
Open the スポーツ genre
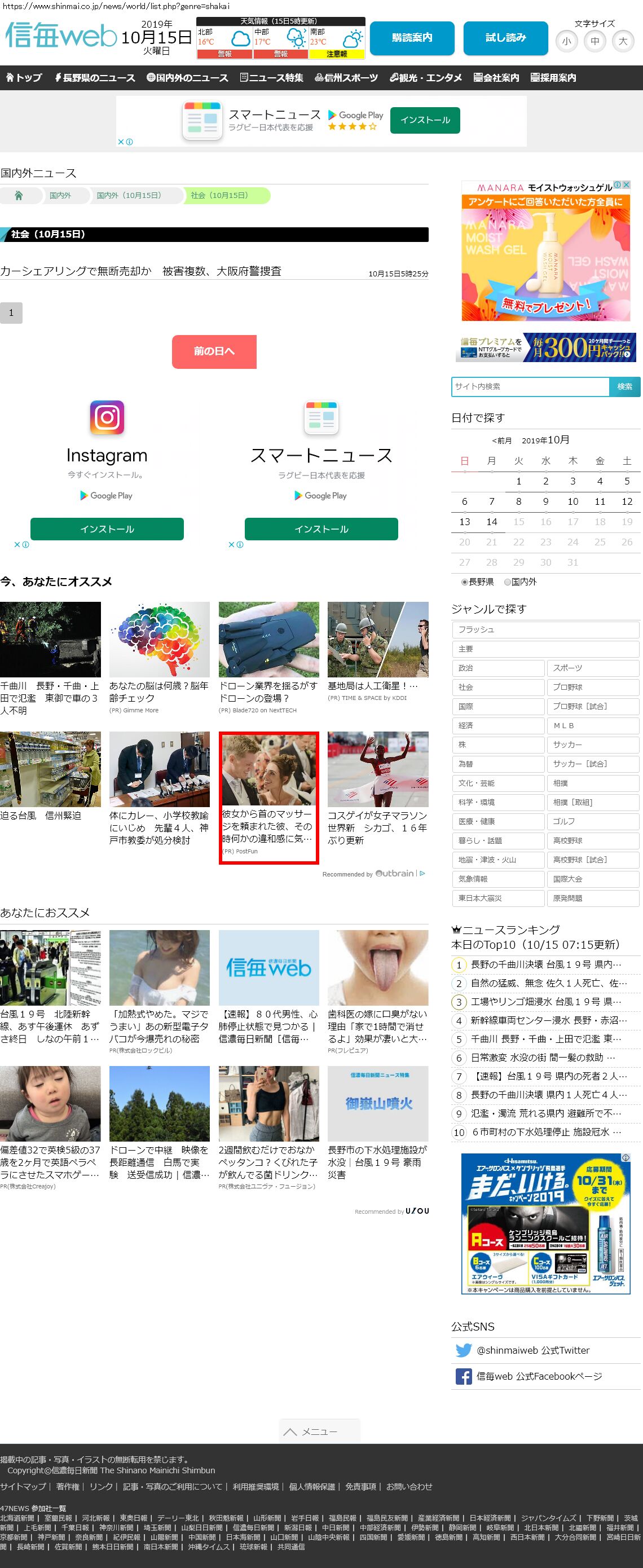pos(593,668)
